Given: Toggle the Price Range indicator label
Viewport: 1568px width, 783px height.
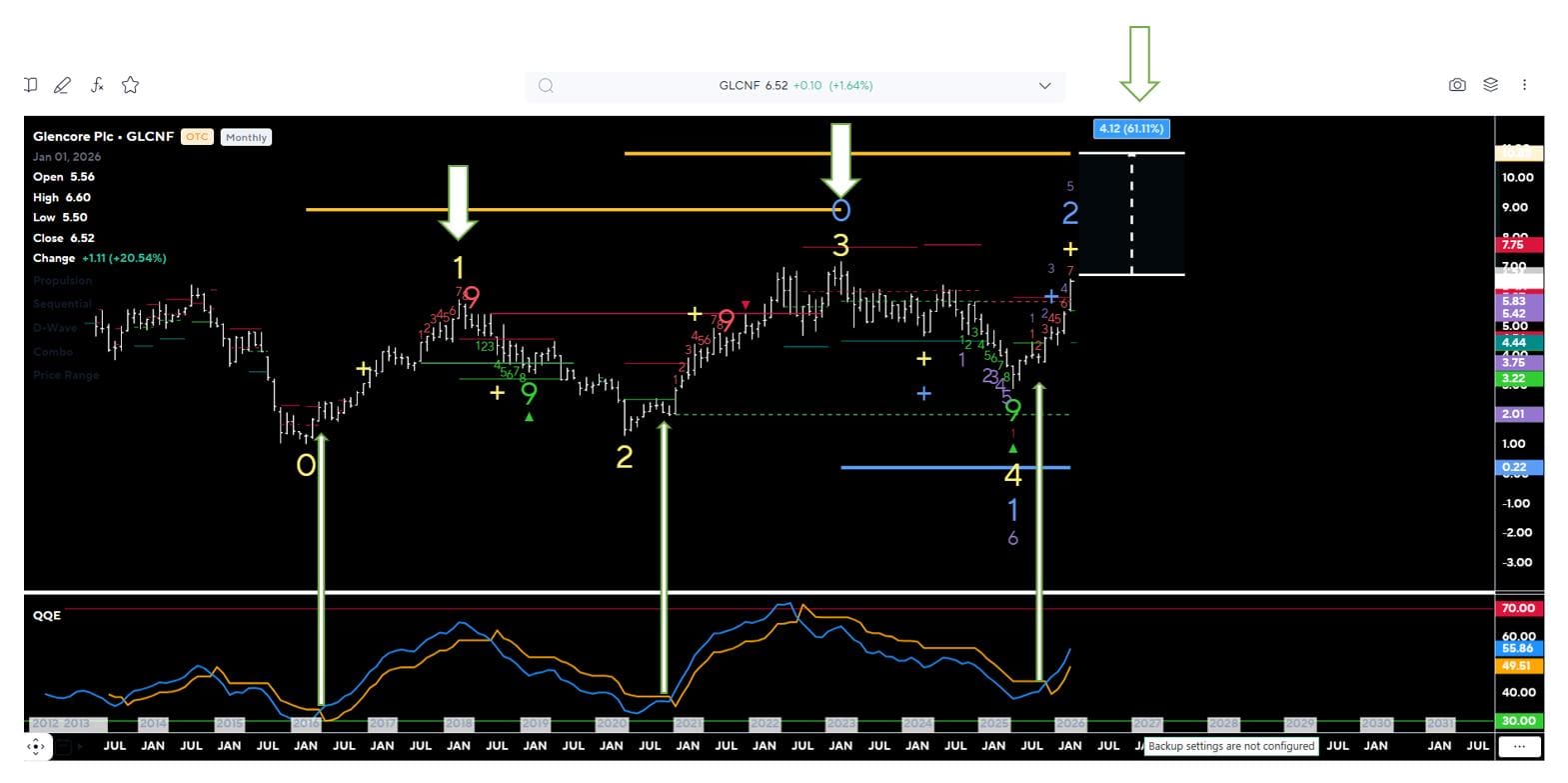Looking at the screenshot, I should (x=66, y=375).
